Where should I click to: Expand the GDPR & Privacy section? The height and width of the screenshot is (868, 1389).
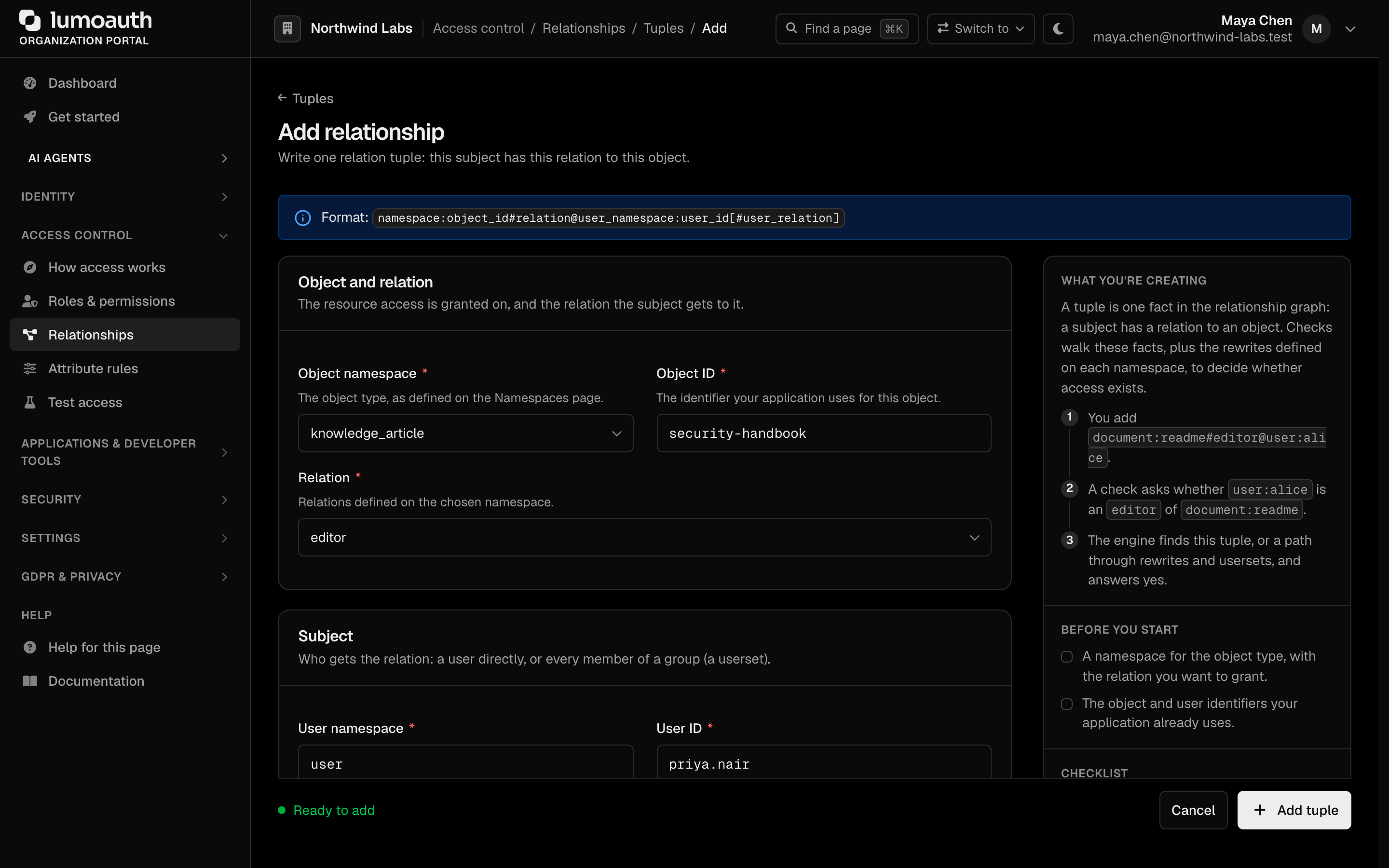[125, 576]
